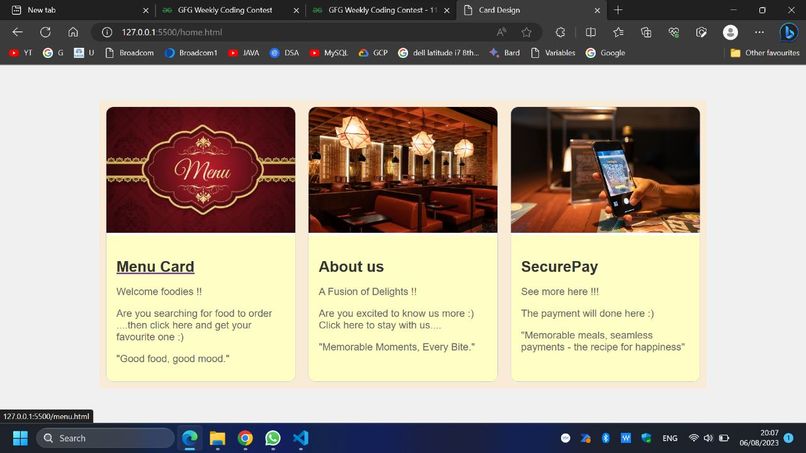Viewport: 806px width, 453px height.
Task: Click the SecurePay card heading
Action: coord(559,267)
